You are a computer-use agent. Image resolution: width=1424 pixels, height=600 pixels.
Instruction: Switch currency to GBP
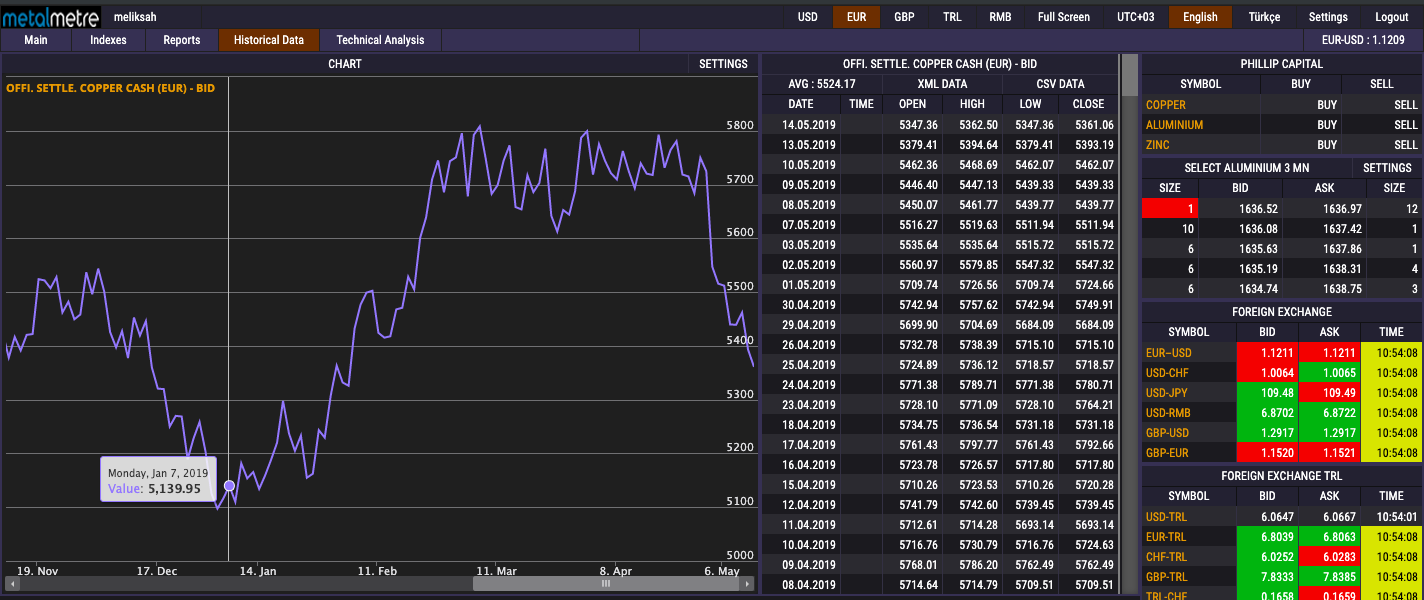click(904, 17)
